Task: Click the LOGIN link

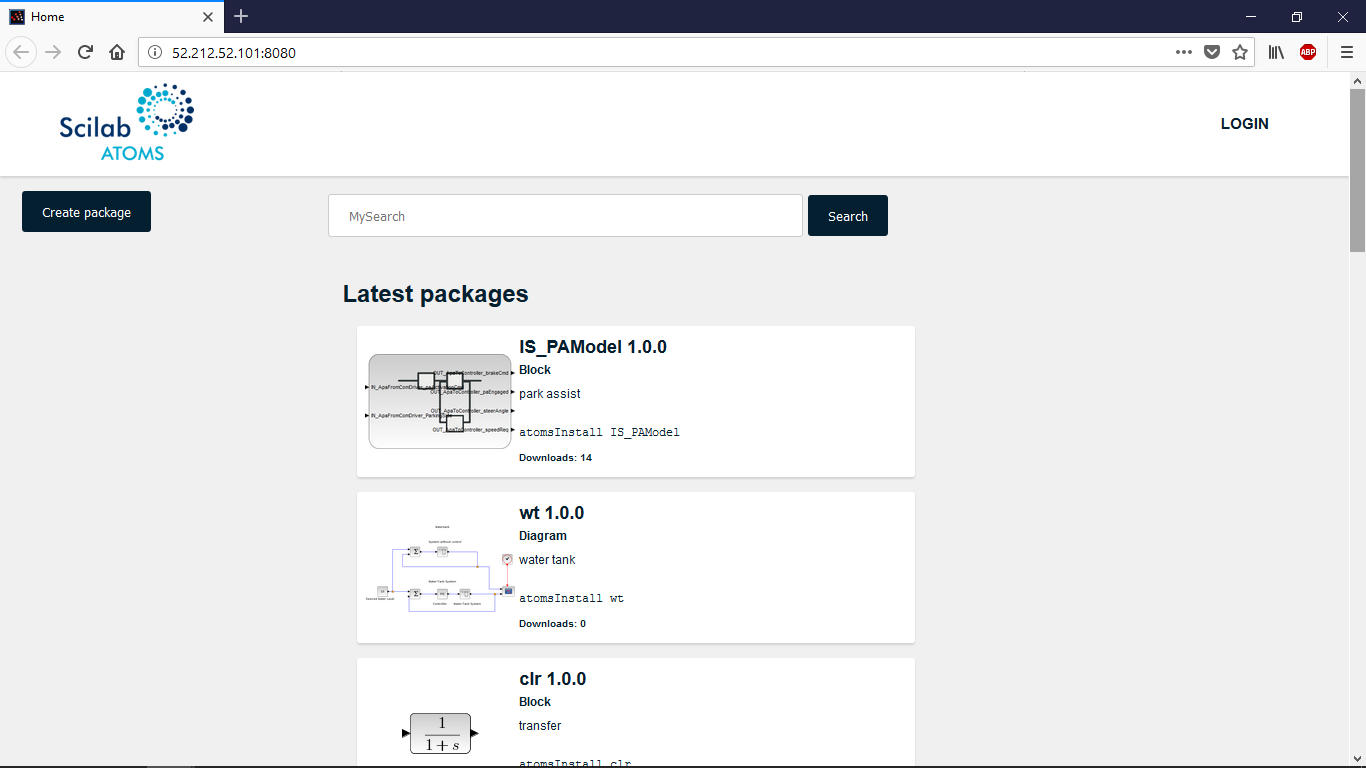Action: (x=1244, y=124)
